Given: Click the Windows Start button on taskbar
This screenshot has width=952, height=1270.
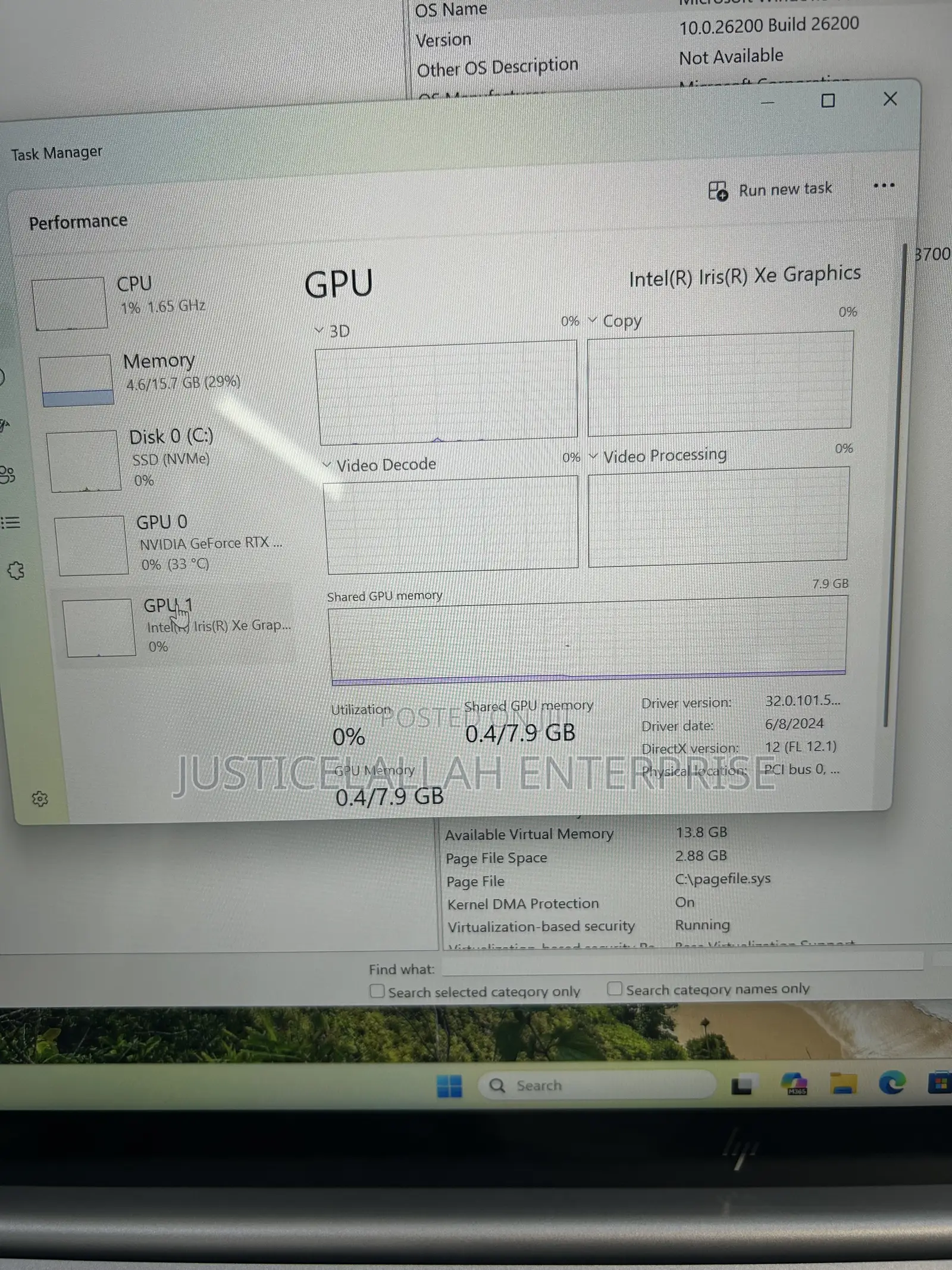Looking at the screenshot, I should tap(449, 1086).
